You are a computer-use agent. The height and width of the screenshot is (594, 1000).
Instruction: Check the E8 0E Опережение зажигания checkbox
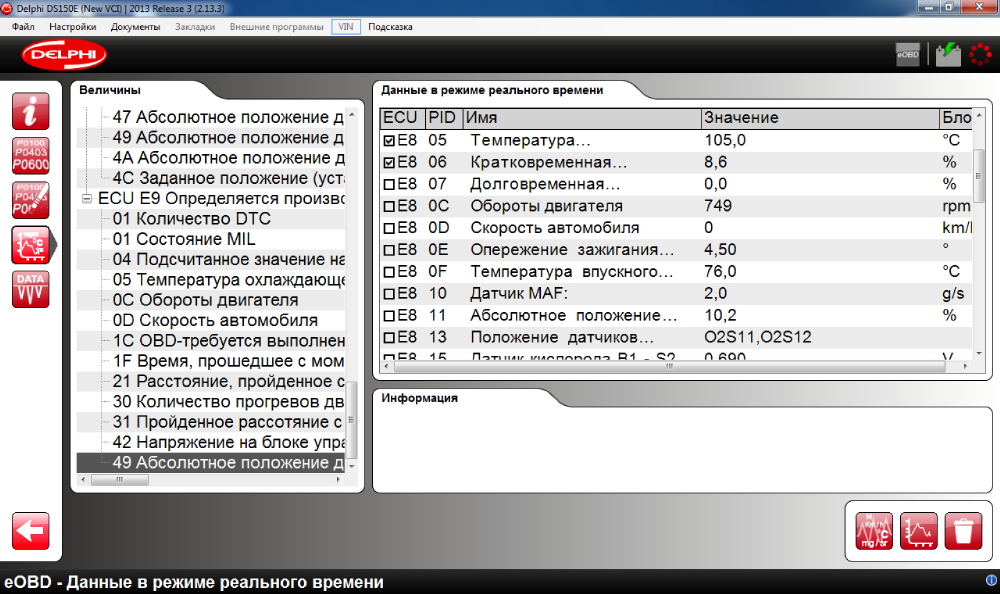389,250
